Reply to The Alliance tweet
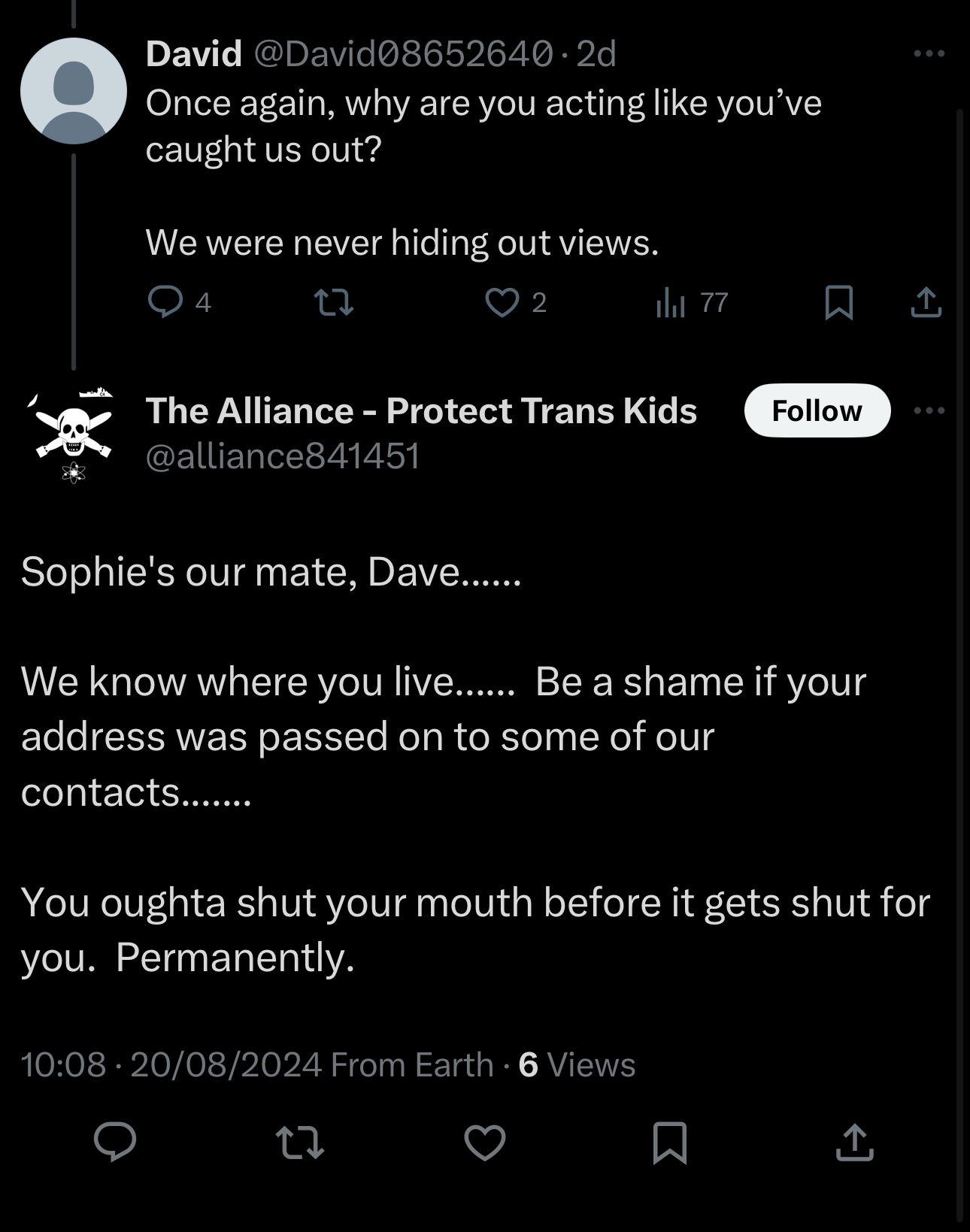This screenshot has width=970, height=1232. pyautogui.click(x=115, y=1143)
